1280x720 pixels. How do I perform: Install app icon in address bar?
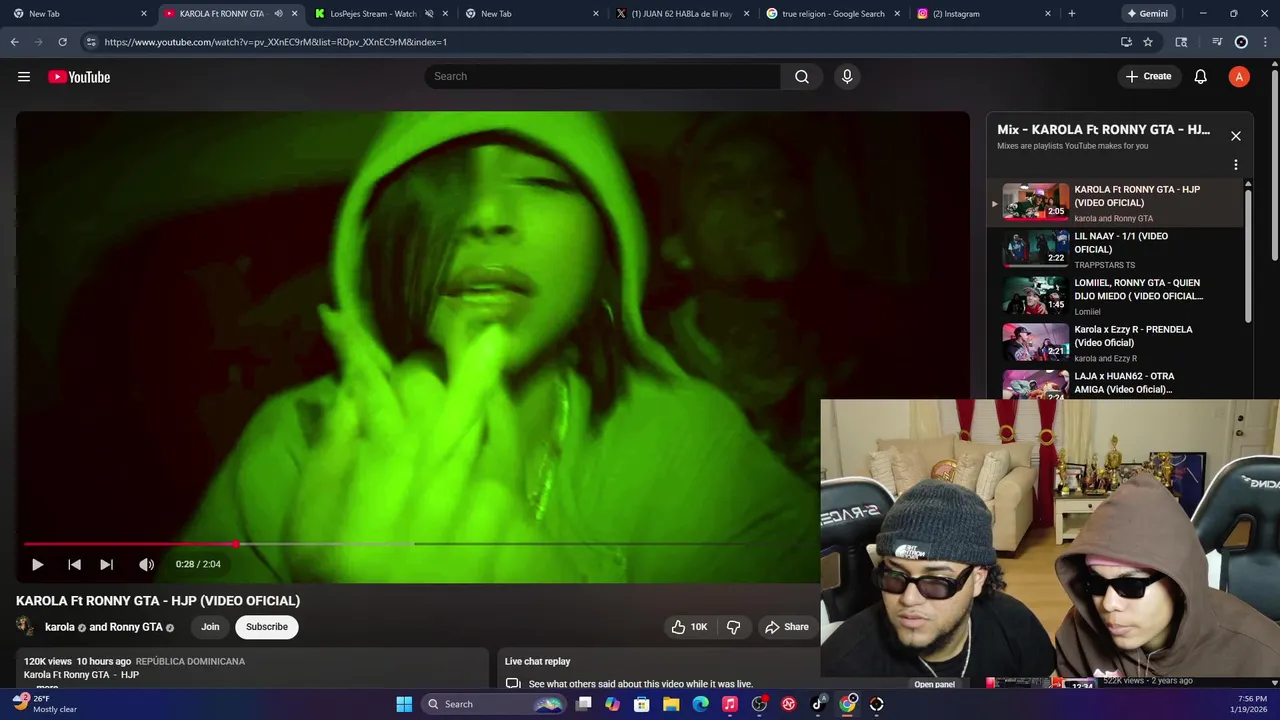click(x=1126, y=42)
